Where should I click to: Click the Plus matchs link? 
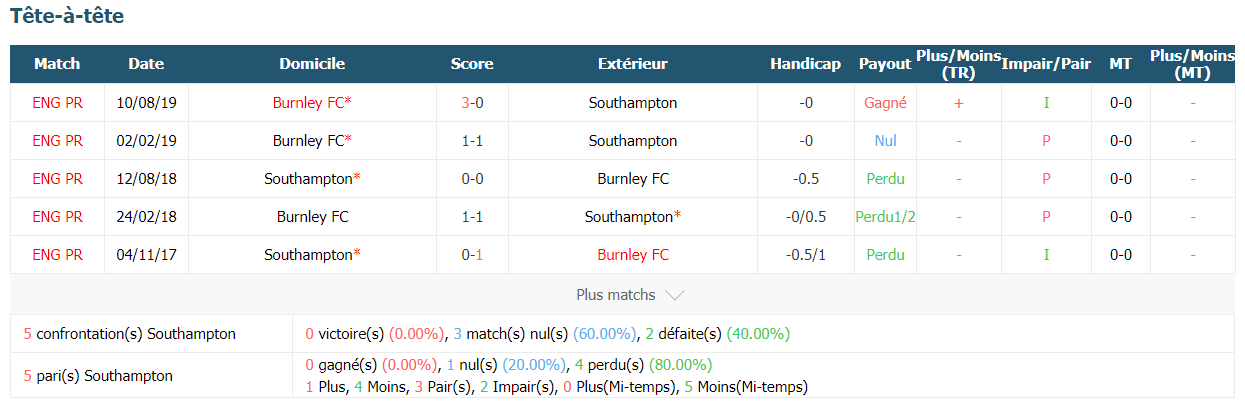coord(616,295)
